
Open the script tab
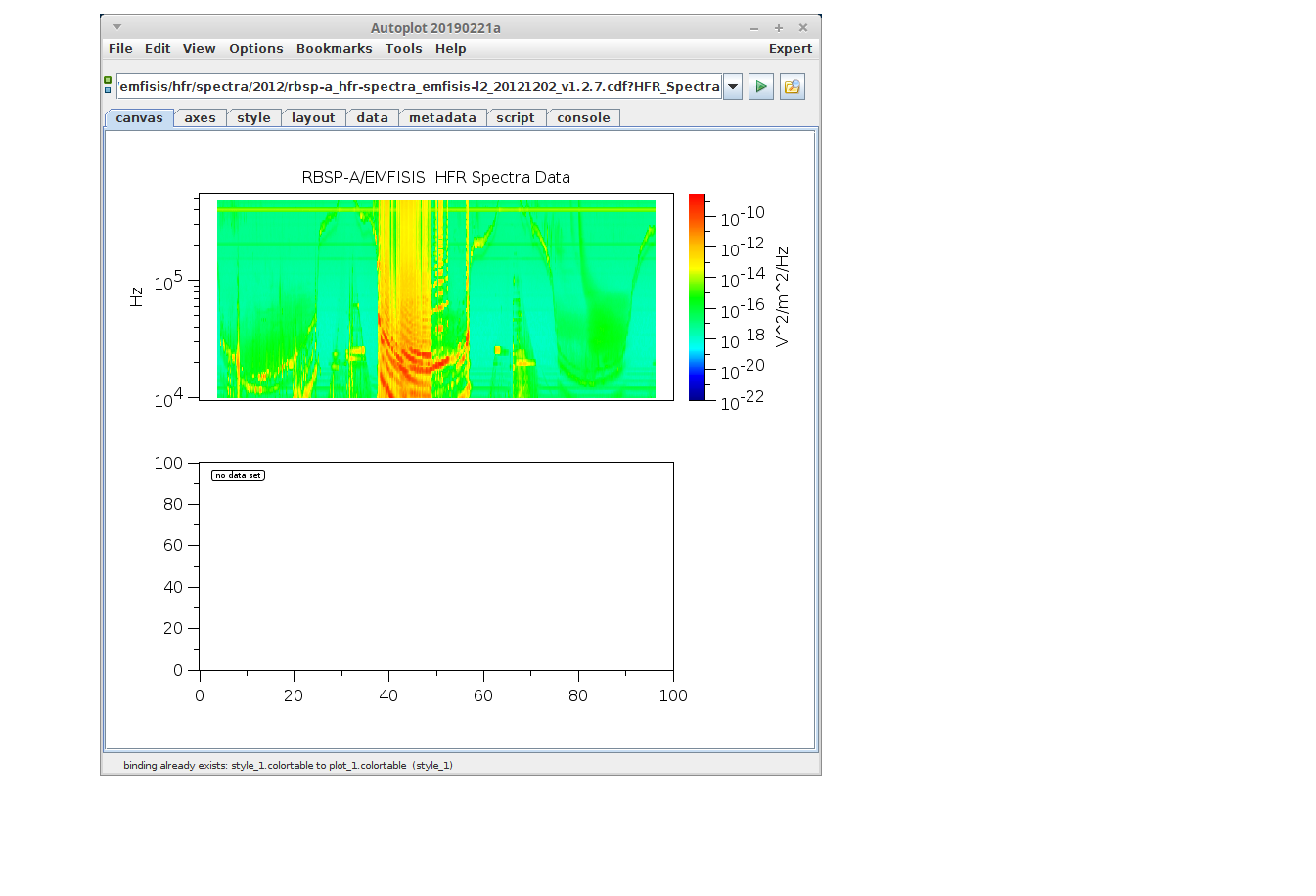click(x=515, y=118)
